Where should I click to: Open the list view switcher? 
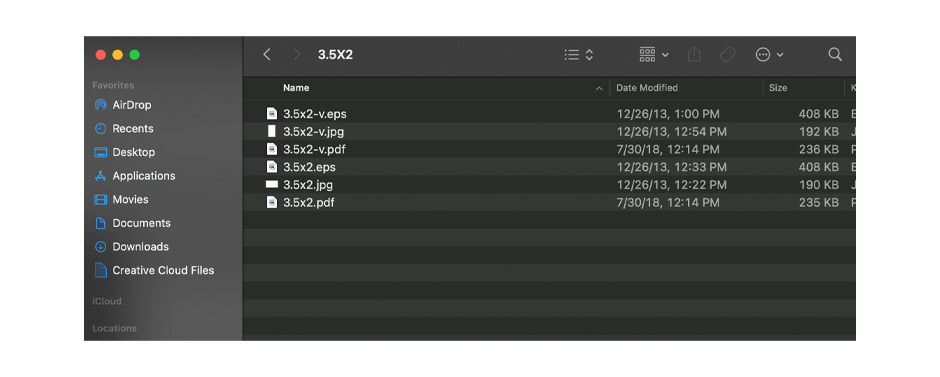(579, 55)
